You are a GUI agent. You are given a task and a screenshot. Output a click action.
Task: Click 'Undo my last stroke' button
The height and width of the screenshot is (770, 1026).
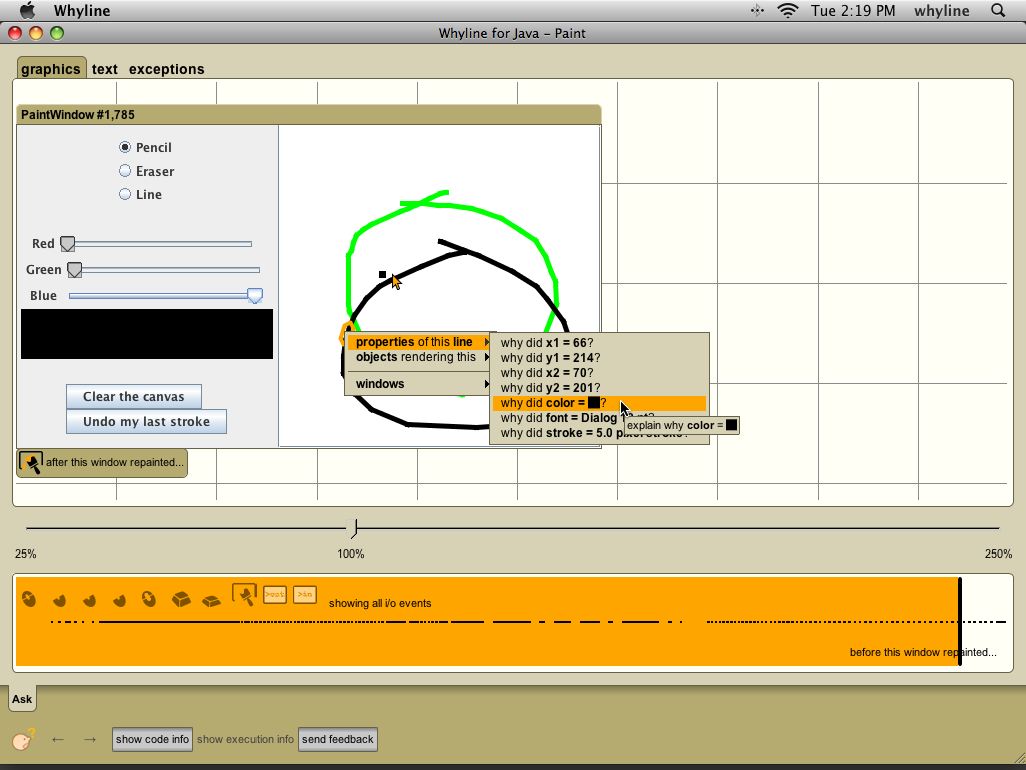146,421
